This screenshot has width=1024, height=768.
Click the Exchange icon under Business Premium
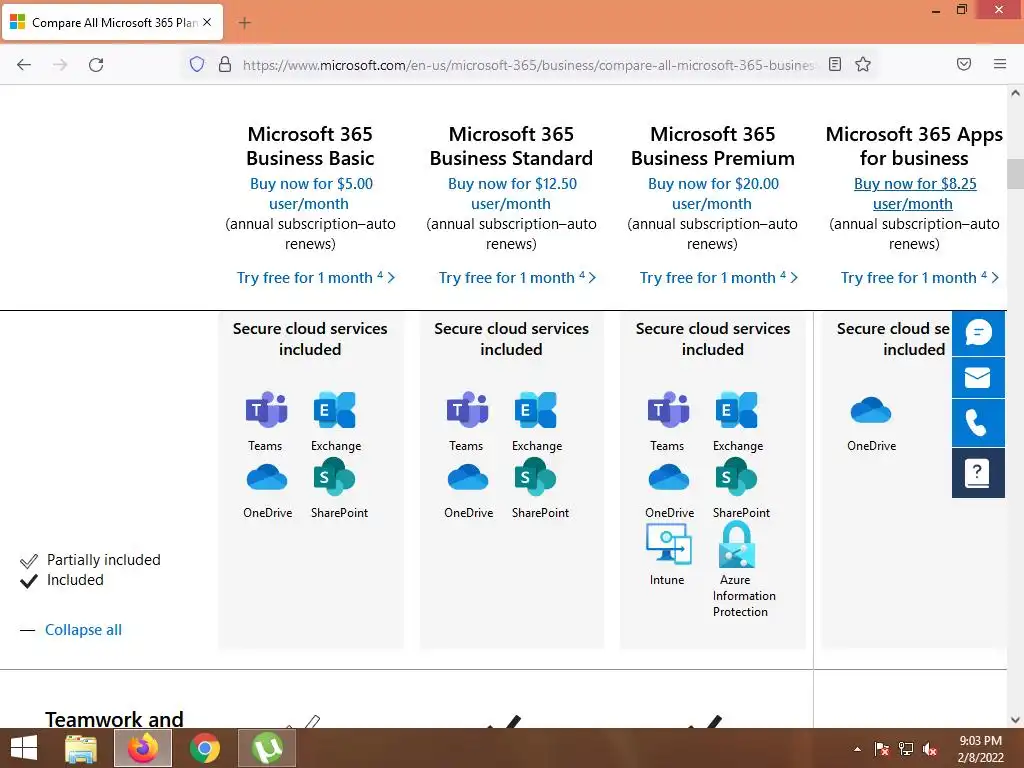(x=737, y=410)
